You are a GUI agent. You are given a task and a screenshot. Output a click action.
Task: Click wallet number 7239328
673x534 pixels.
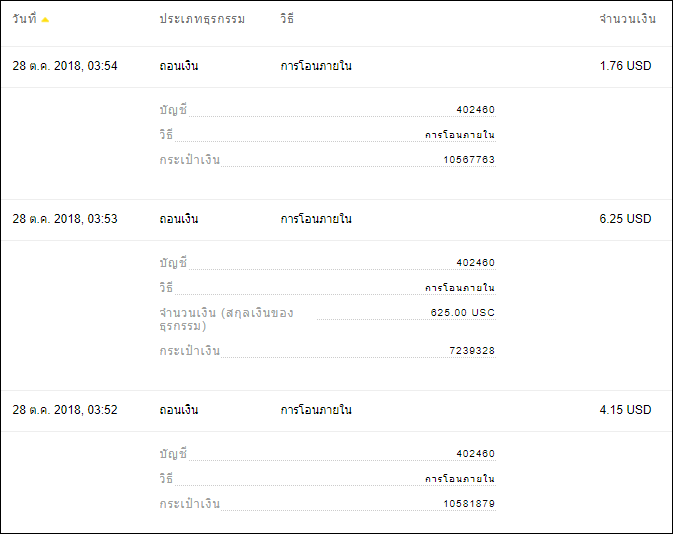point(472,351)
